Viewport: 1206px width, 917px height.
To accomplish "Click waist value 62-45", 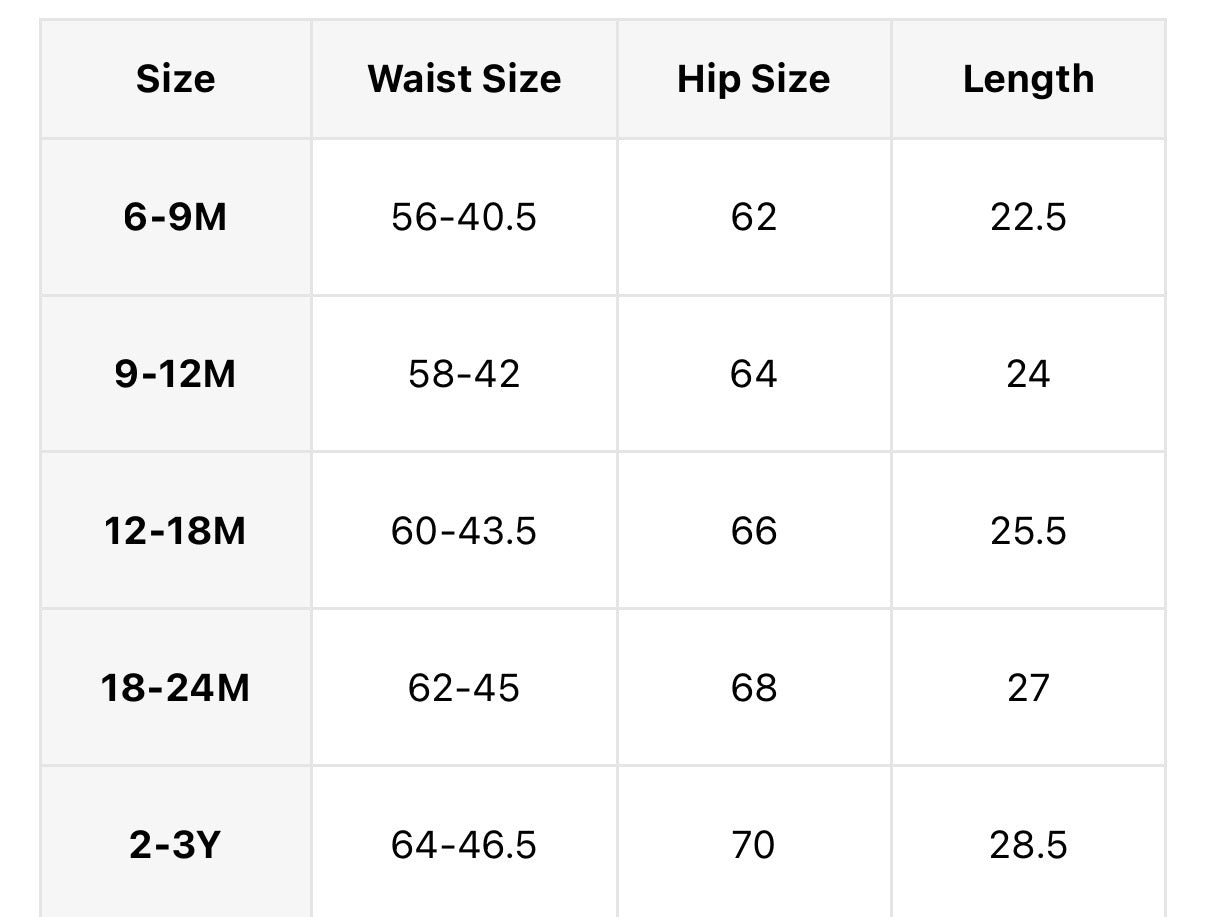I will (x=464, y=688).
